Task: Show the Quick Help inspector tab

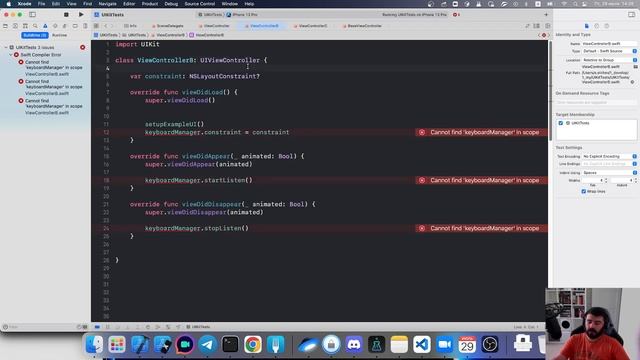Action: click(607, 26)
